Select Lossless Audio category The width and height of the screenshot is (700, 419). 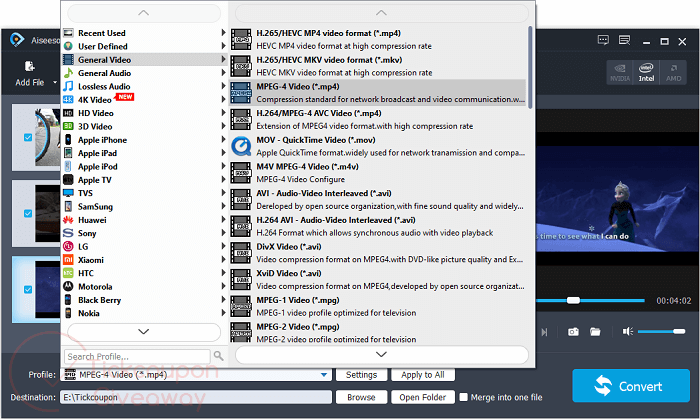(144, 87)
